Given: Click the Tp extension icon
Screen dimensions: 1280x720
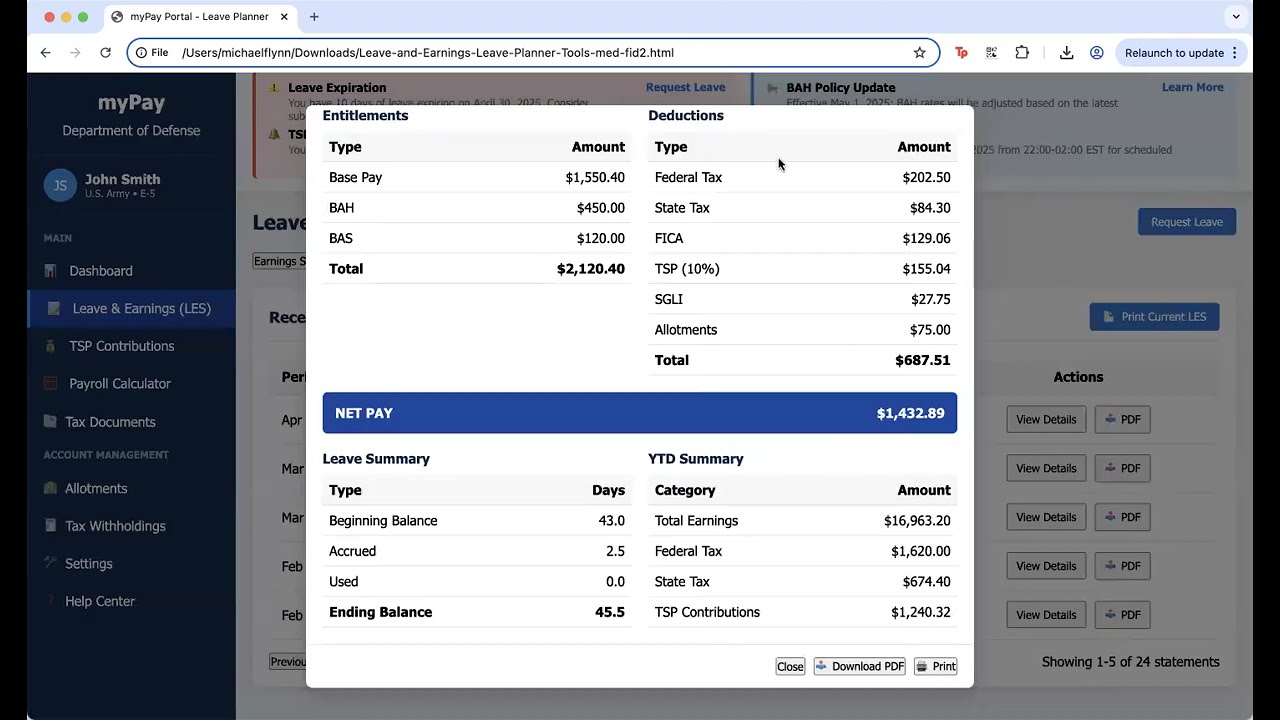Looking at the screenshot, I should pos(961,53).
